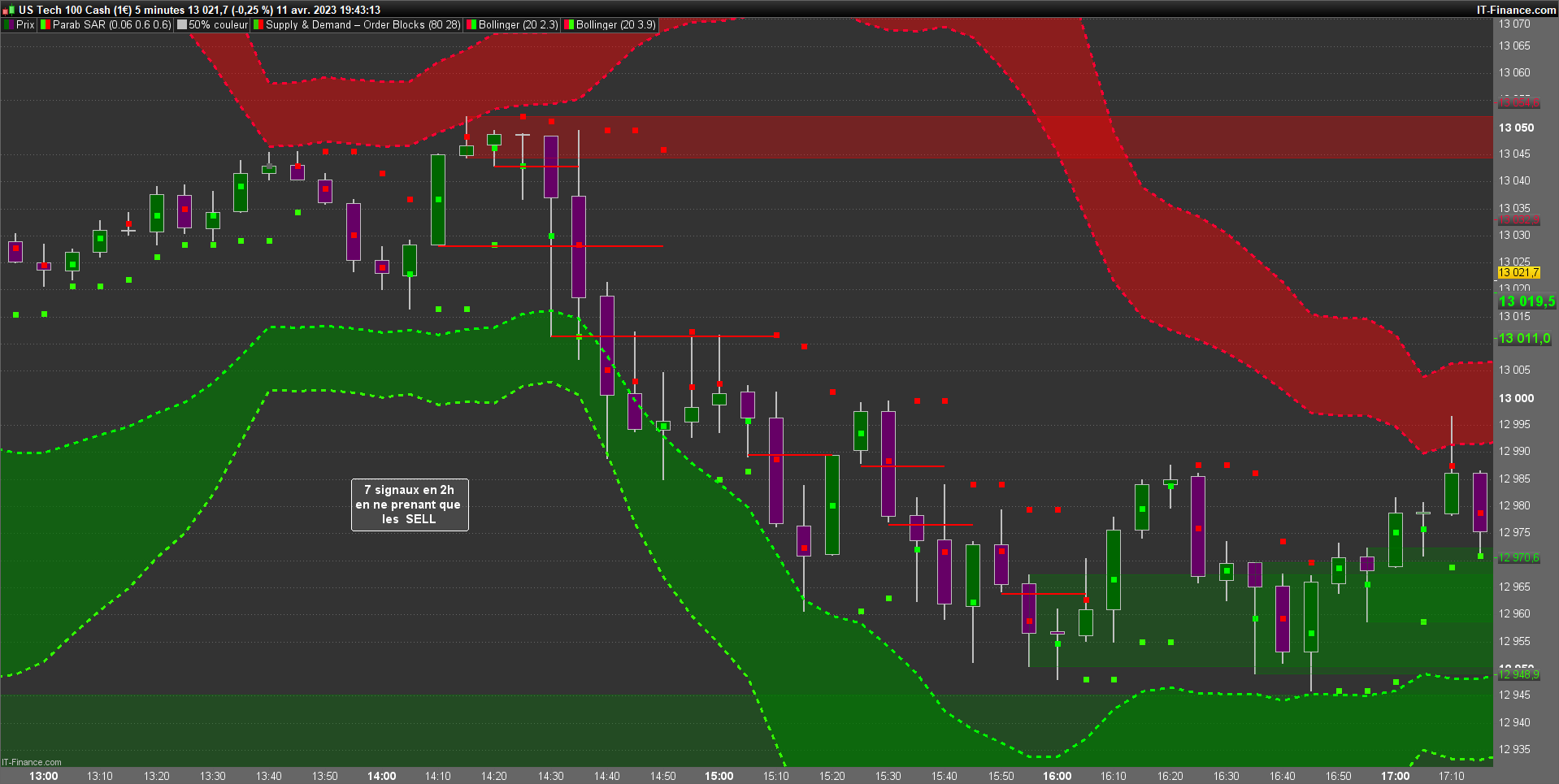Click the red 13 054,6 price label
This screenshot has width=1559, height=784.
1518,103
